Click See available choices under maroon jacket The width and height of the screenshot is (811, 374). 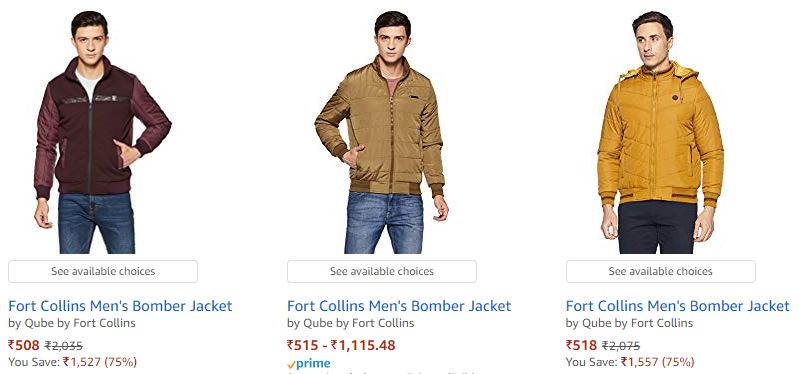coord(103,272)
